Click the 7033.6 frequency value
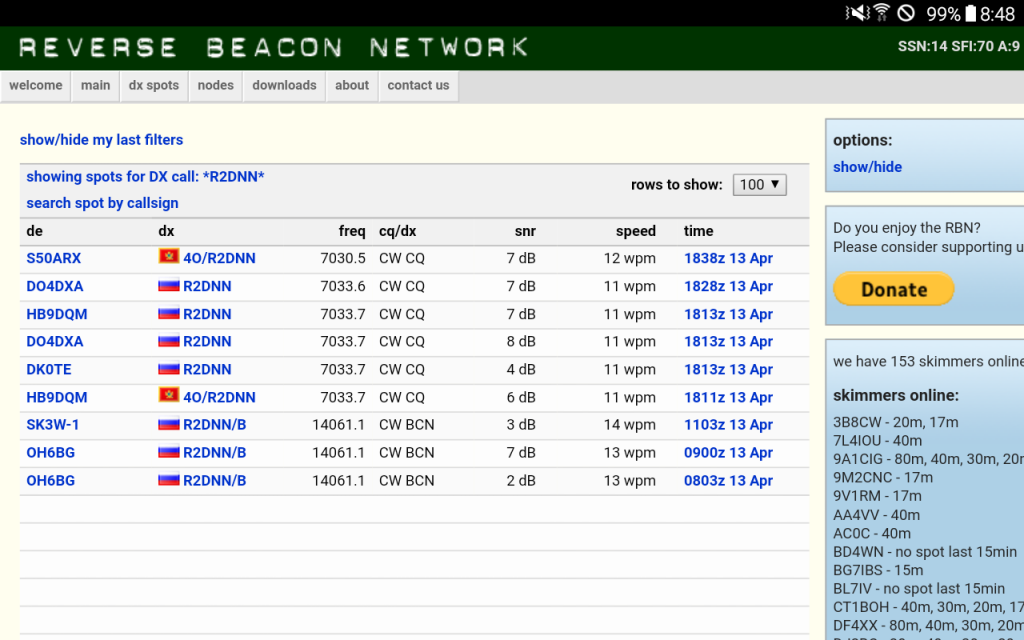The height and width of the screenshot is (640, 1024). (x=343, y=286)
